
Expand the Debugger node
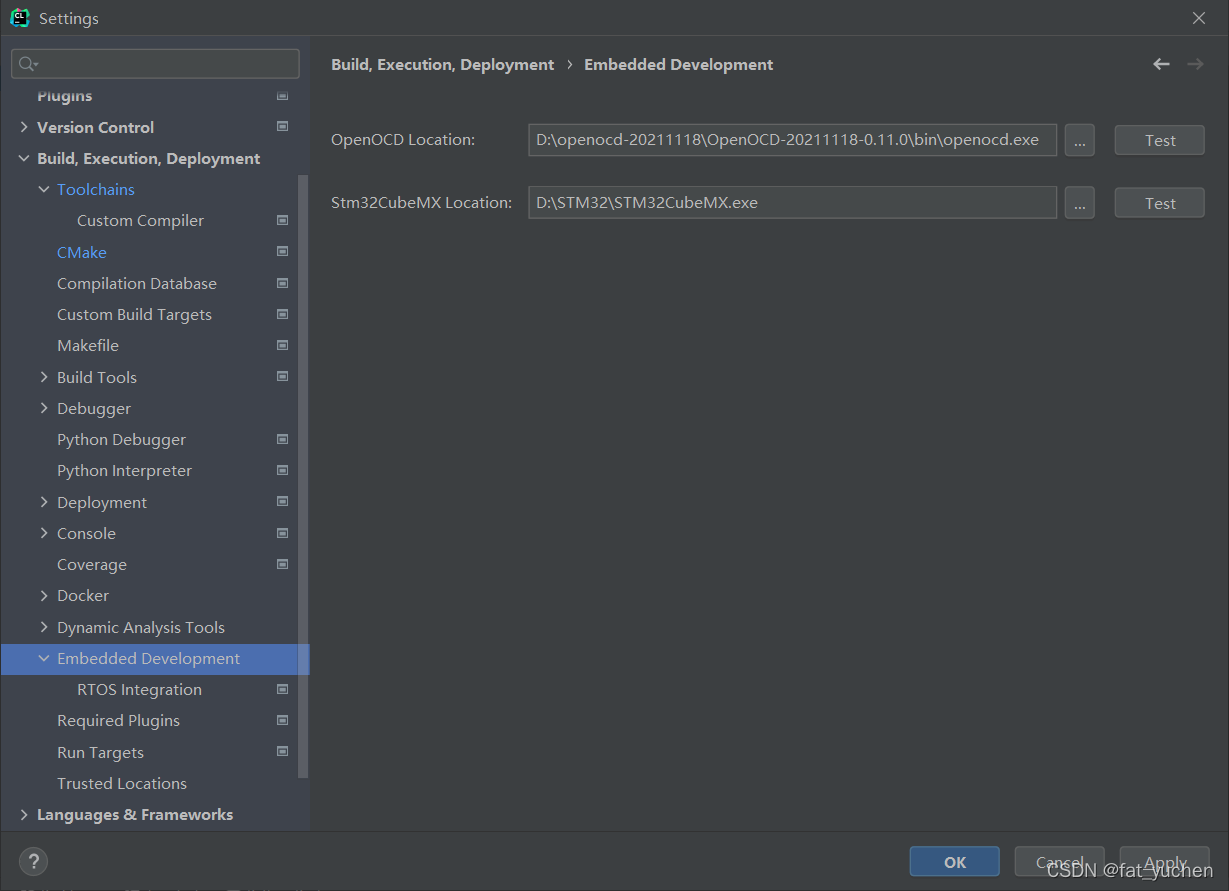(44, 408)
